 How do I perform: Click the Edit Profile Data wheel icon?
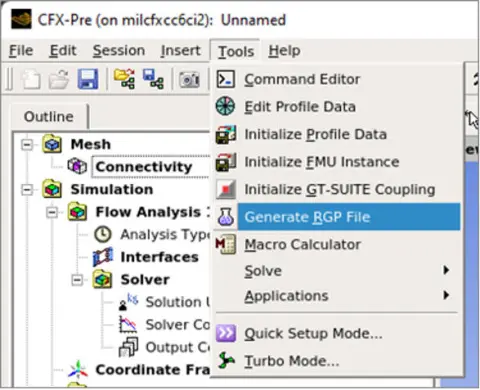point(226,106)
